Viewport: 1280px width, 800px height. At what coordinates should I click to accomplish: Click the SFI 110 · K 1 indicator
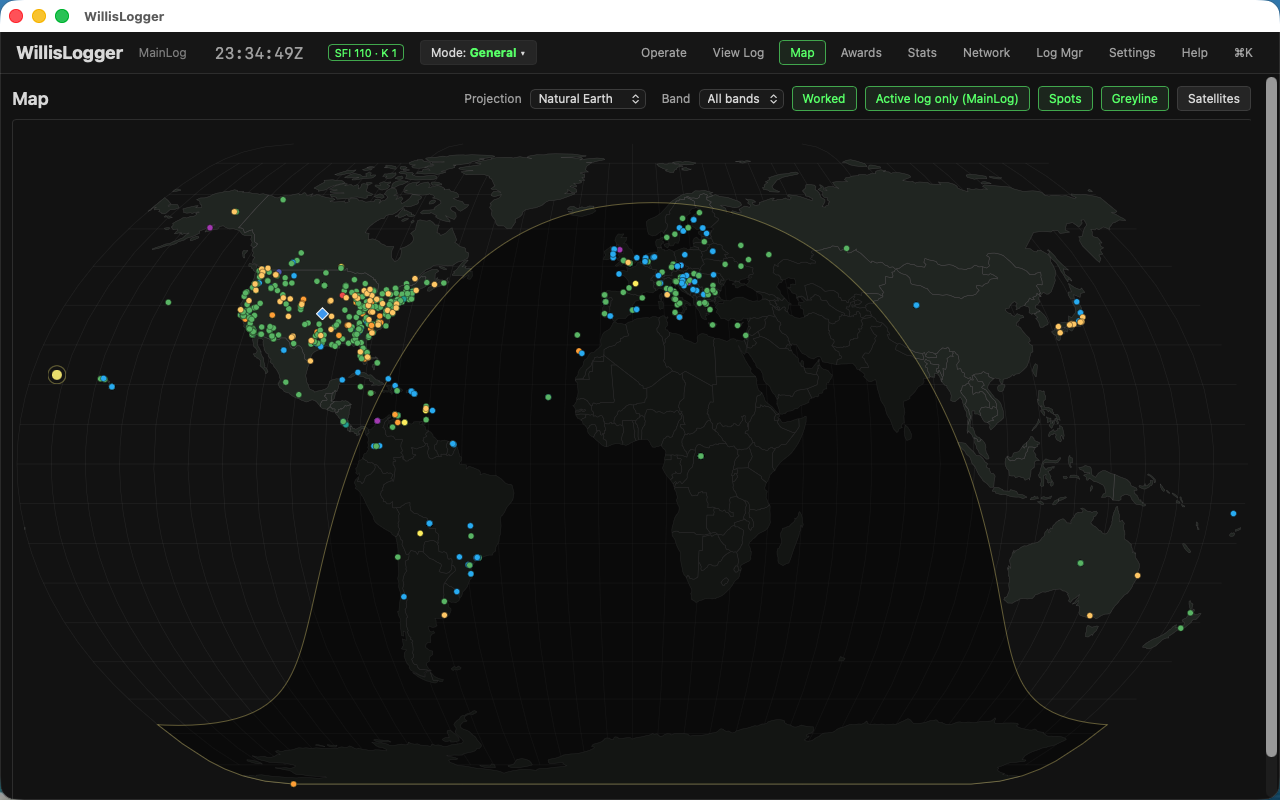coord(366,53)
